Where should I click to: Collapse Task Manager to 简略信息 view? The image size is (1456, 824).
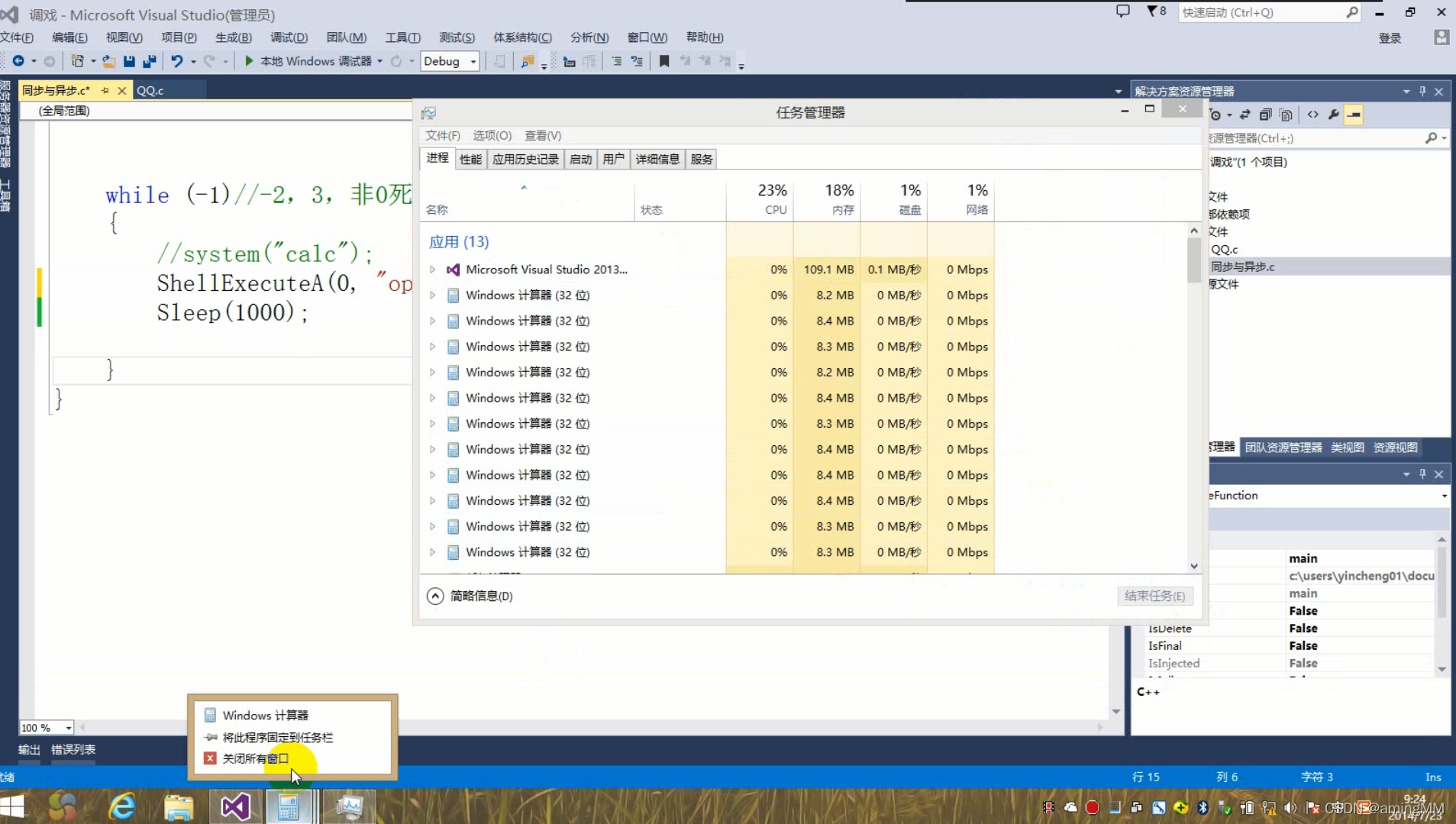[x=470, y=596]
